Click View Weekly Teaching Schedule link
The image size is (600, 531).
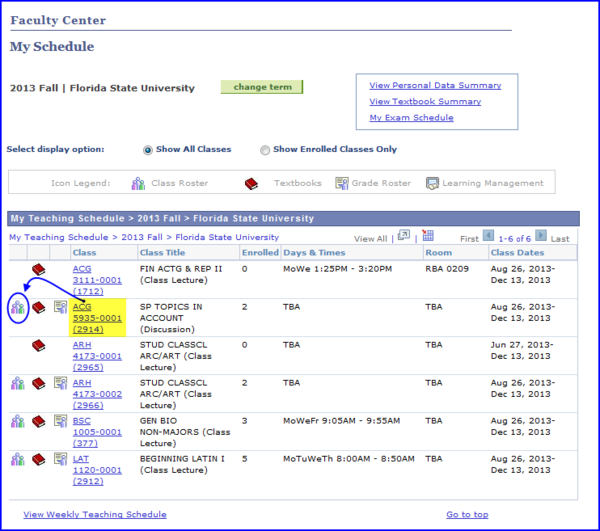pos(95,514)
